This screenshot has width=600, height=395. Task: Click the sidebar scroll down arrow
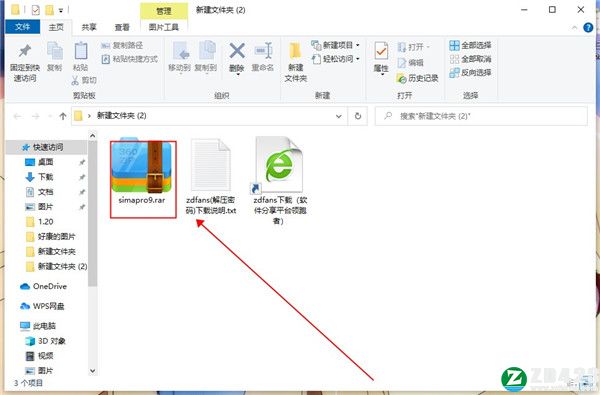coord(92,371)
